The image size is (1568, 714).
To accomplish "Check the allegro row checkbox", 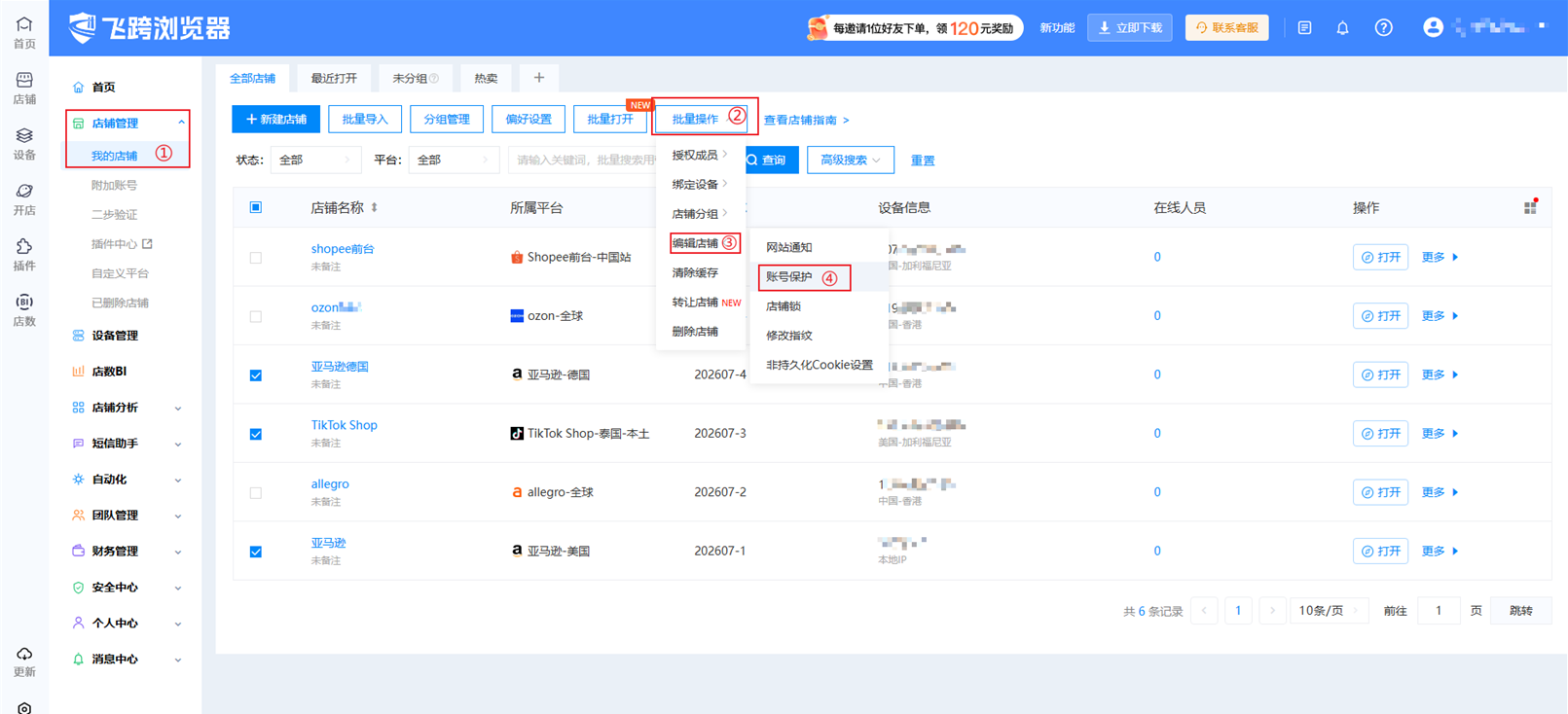I will point(256,493).
